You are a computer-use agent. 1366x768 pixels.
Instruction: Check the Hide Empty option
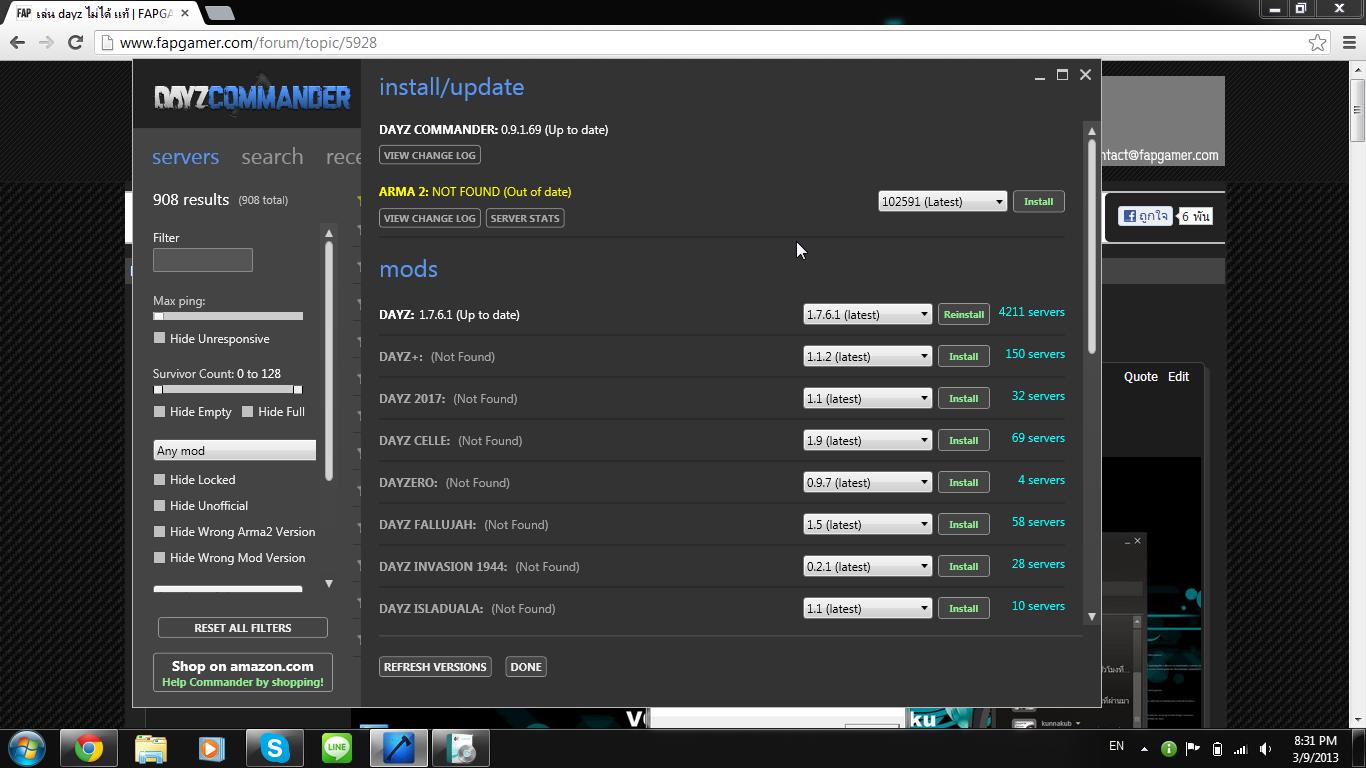point(159,411)
